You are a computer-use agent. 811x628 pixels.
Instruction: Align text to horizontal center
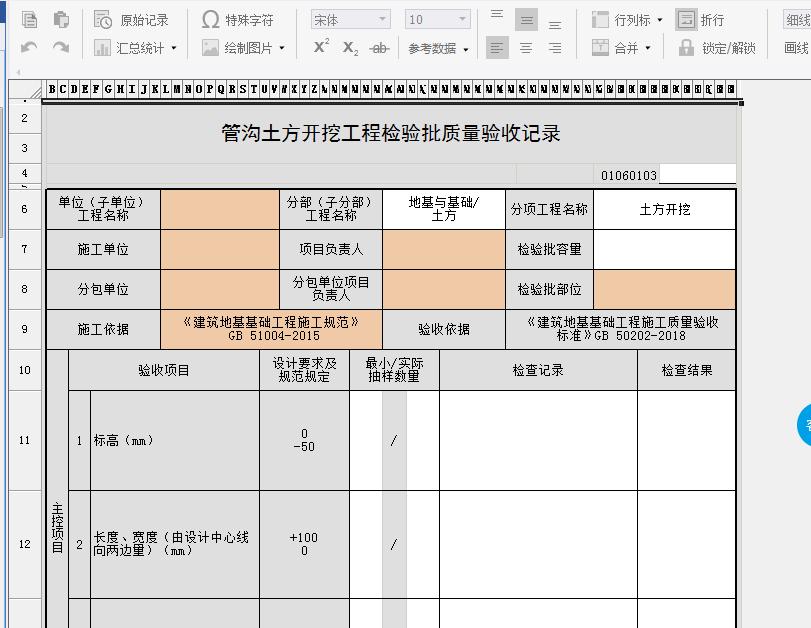click(x=526, y=47)
